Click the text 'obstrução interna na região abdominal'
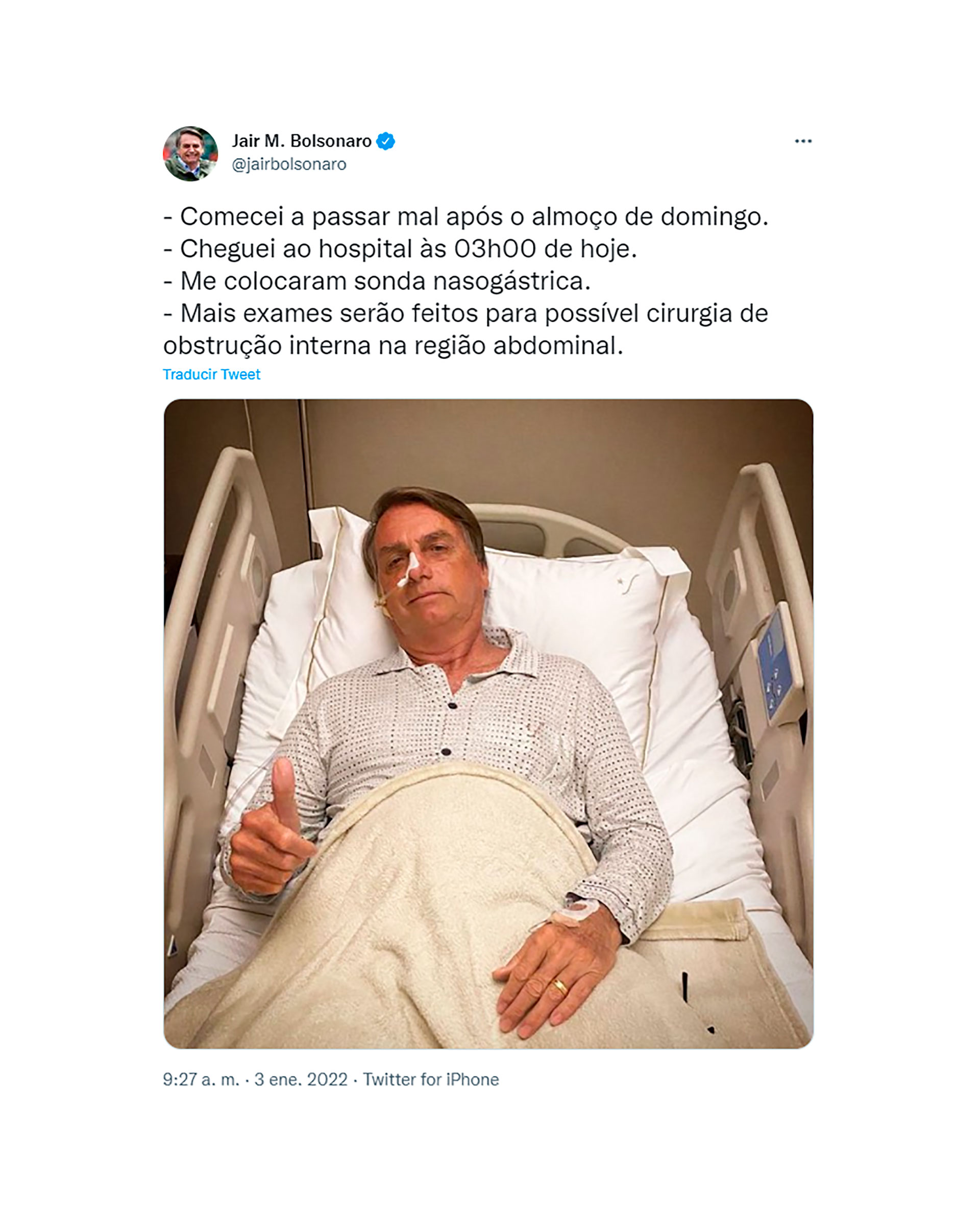This screenshot has height=1221, width=980. coord(393,346)
